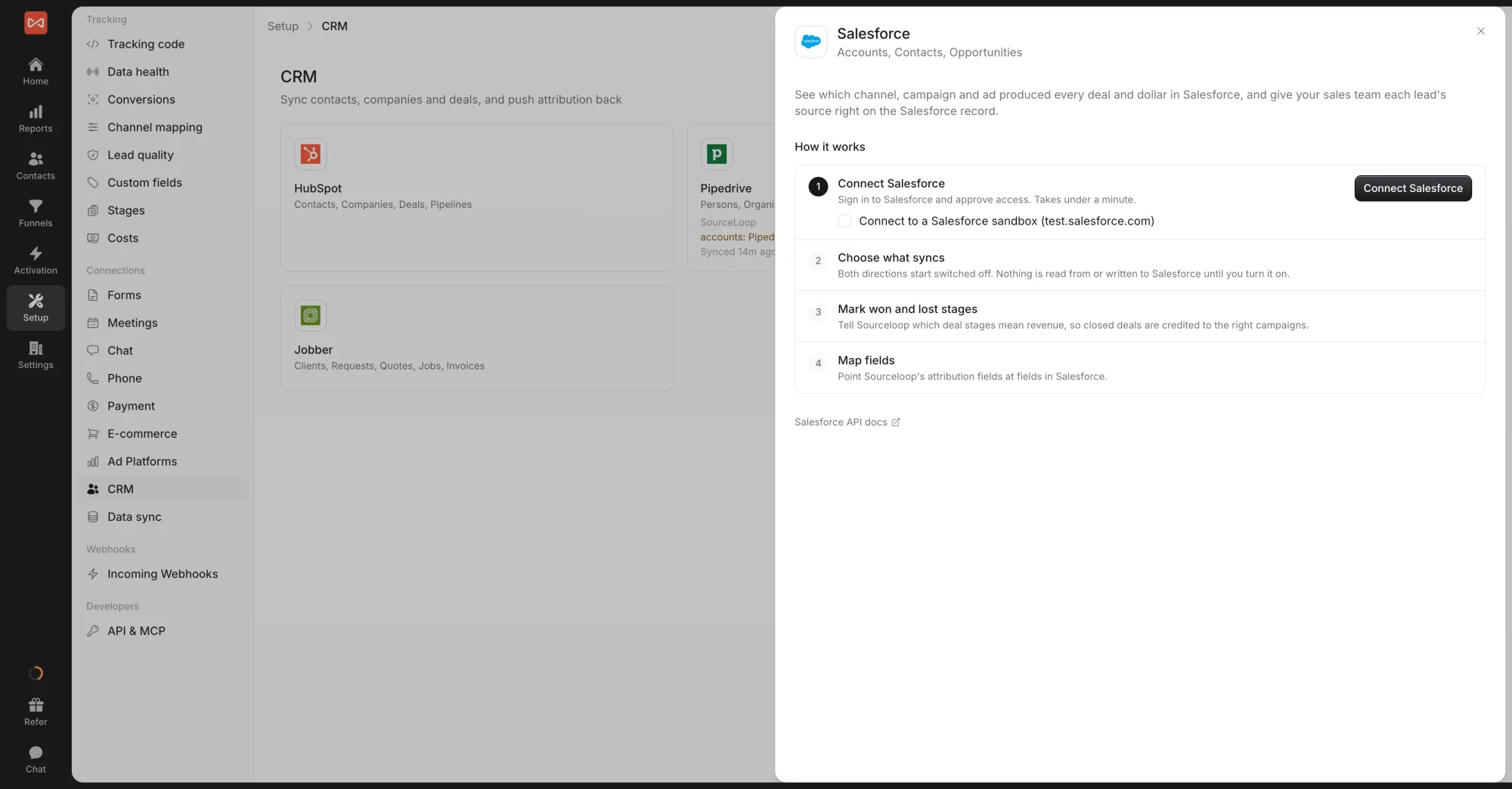Open Stages page
This screenshot has width=1512, height=789.
[163, 210]
